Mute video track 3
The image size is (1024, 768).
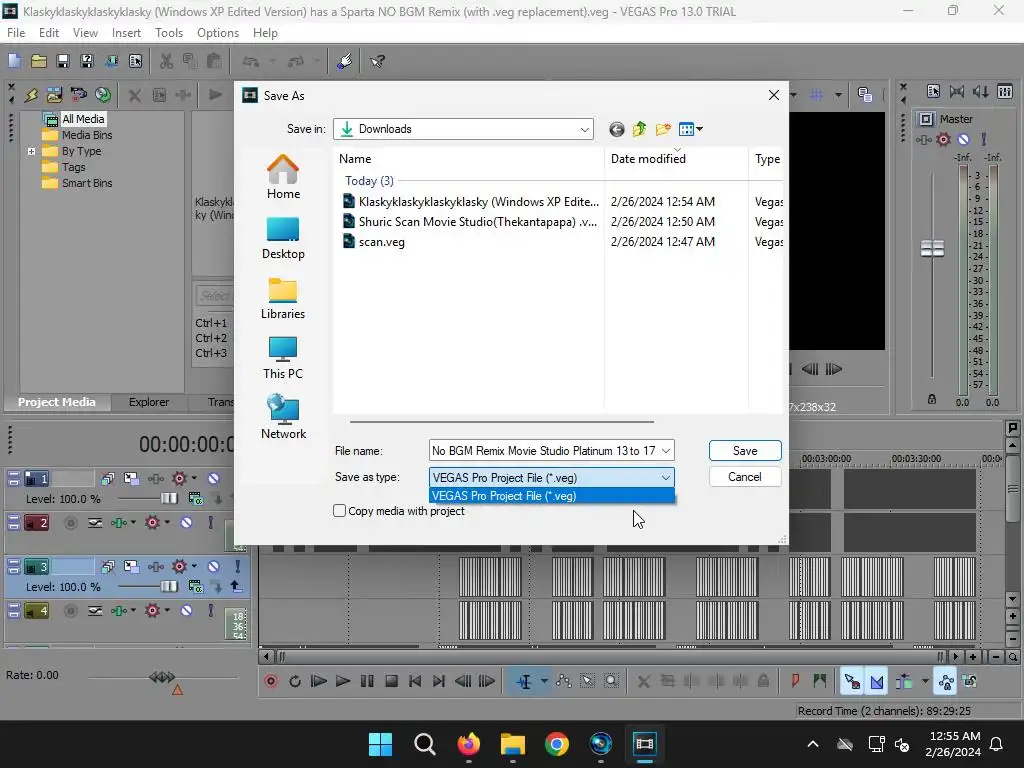click(214, 566)
